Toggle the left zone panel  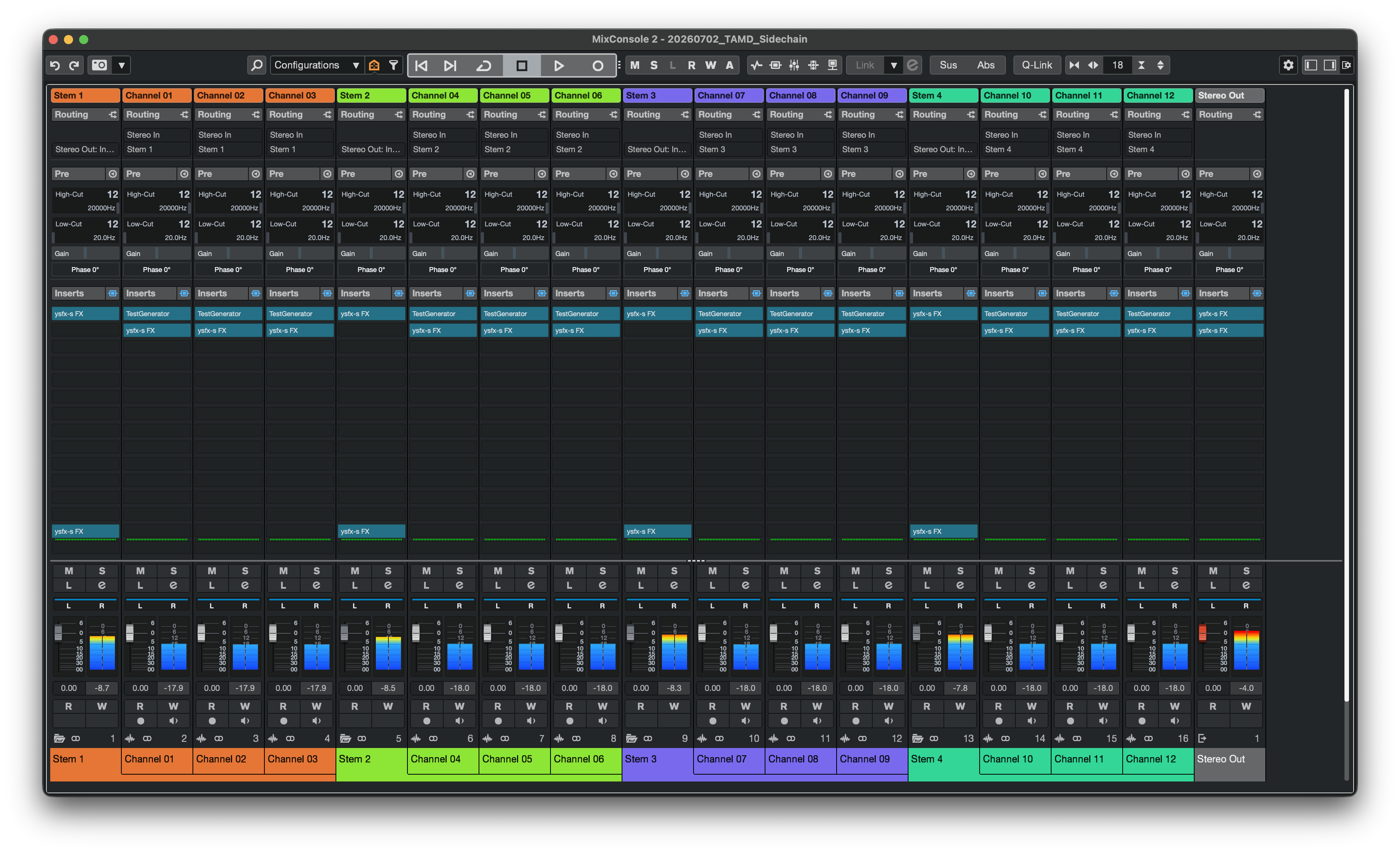pos(1311,65)
